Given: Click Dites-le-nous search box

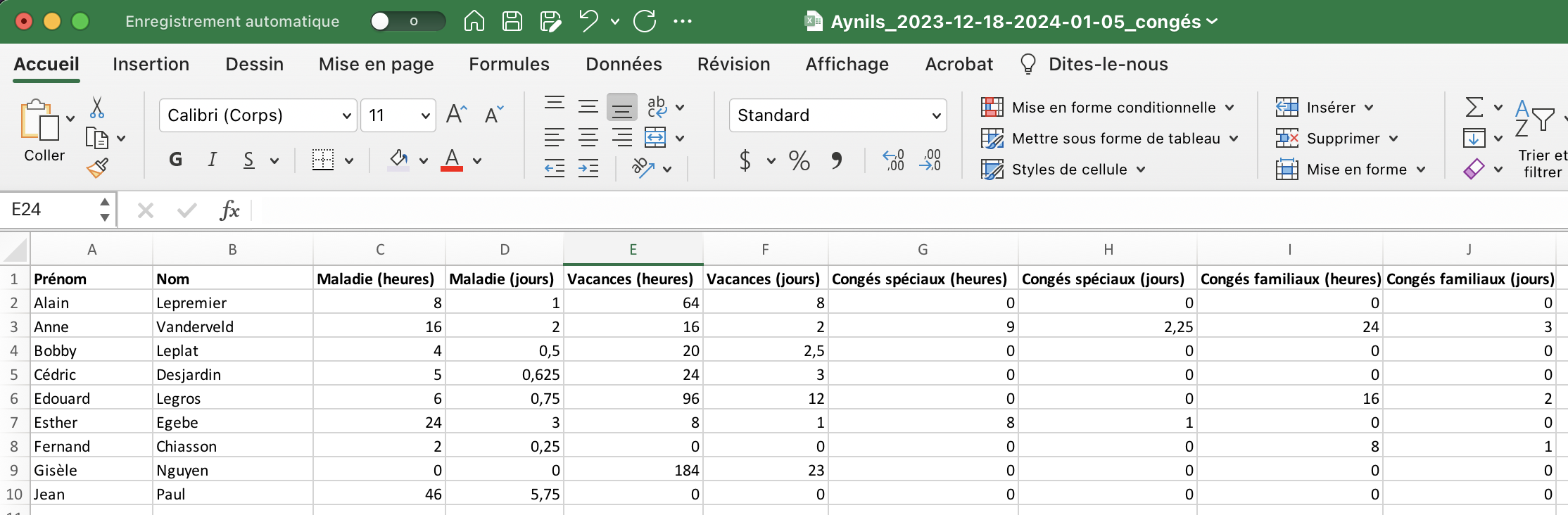Looking at the screenshot, I should pos(1094,64).
